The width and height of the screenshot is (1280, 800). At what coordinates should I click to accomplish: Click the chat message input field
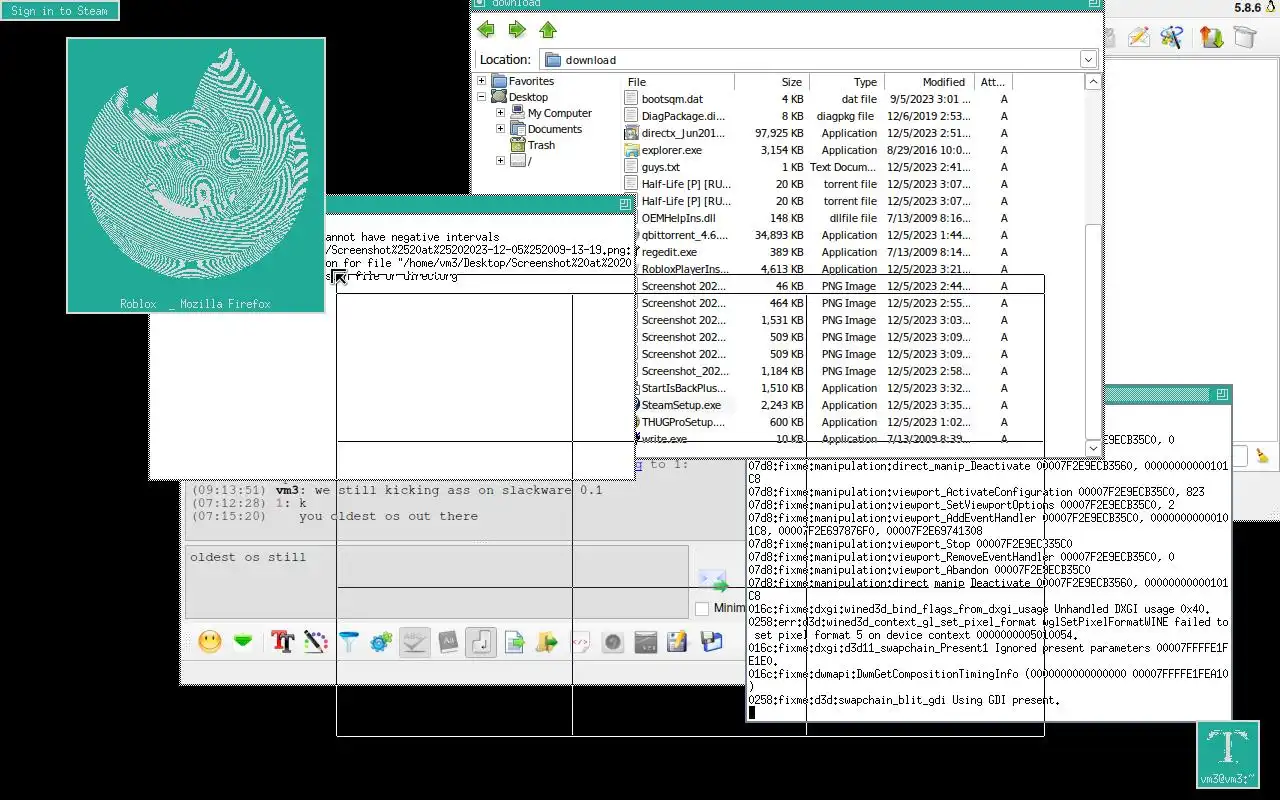(x=437, y=582)
